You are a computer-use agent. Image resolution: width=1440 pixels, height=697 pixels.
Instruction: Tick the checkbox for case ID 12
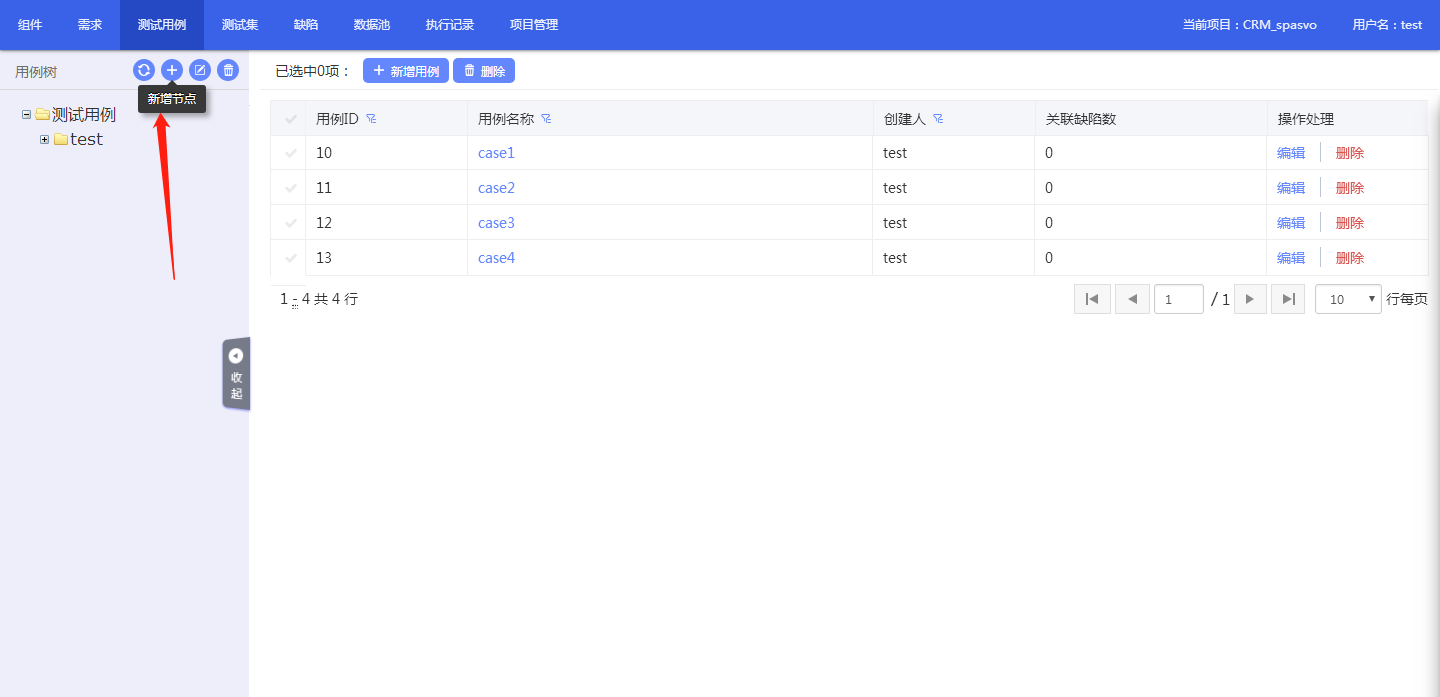(291, 223)
